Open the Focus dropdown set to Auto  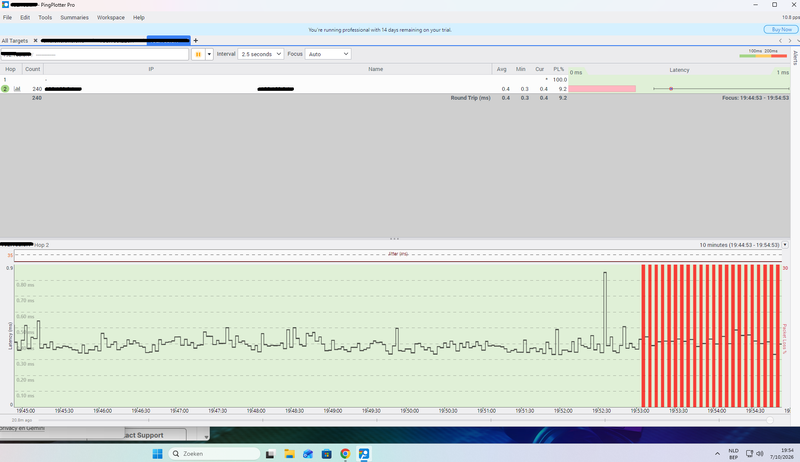click(x=328, y=54)
